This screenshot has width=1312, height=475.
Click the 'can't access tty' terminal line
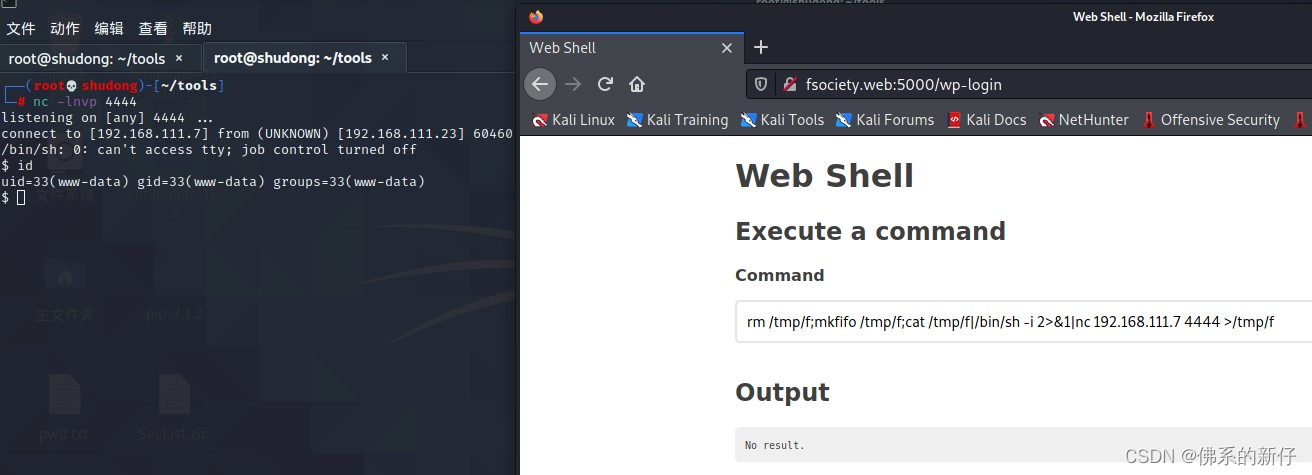[208, 150]
